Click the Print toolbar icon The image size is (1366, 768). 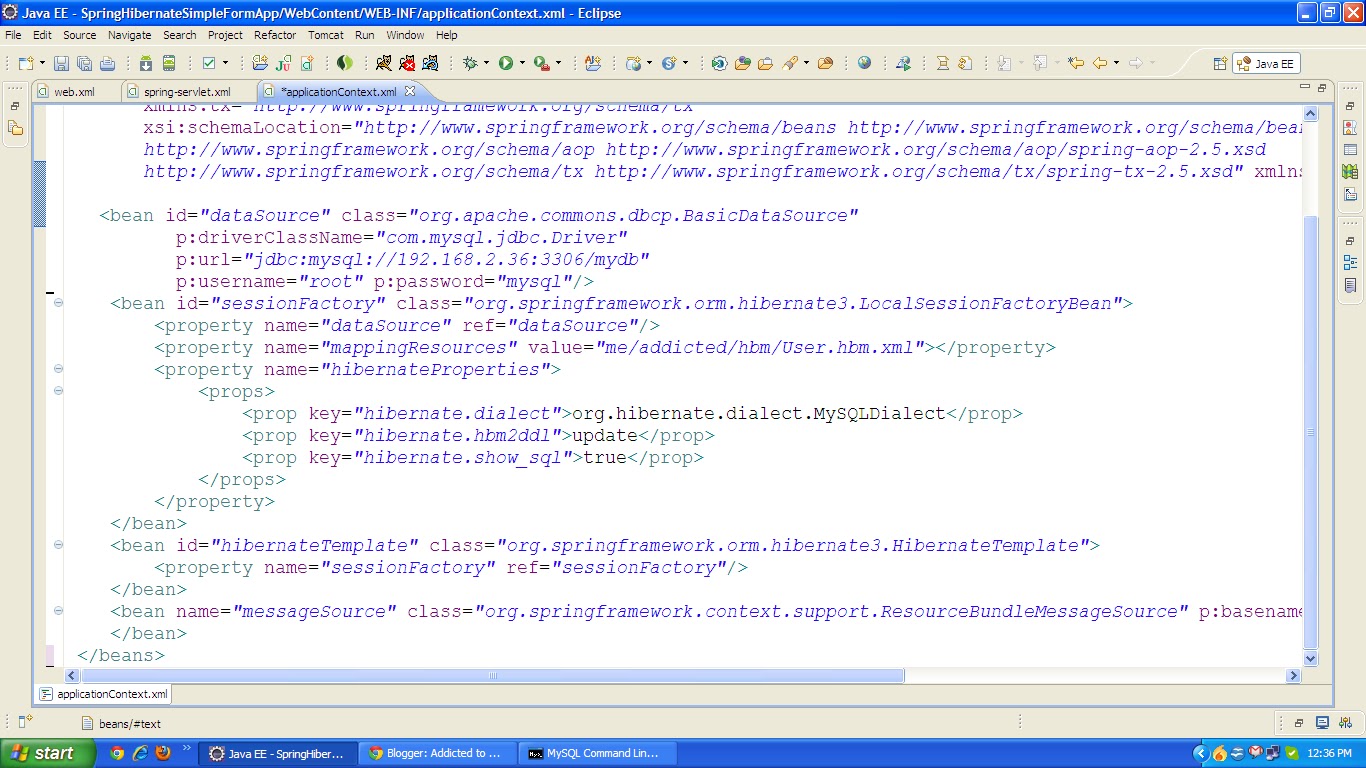tap(109, 62)
